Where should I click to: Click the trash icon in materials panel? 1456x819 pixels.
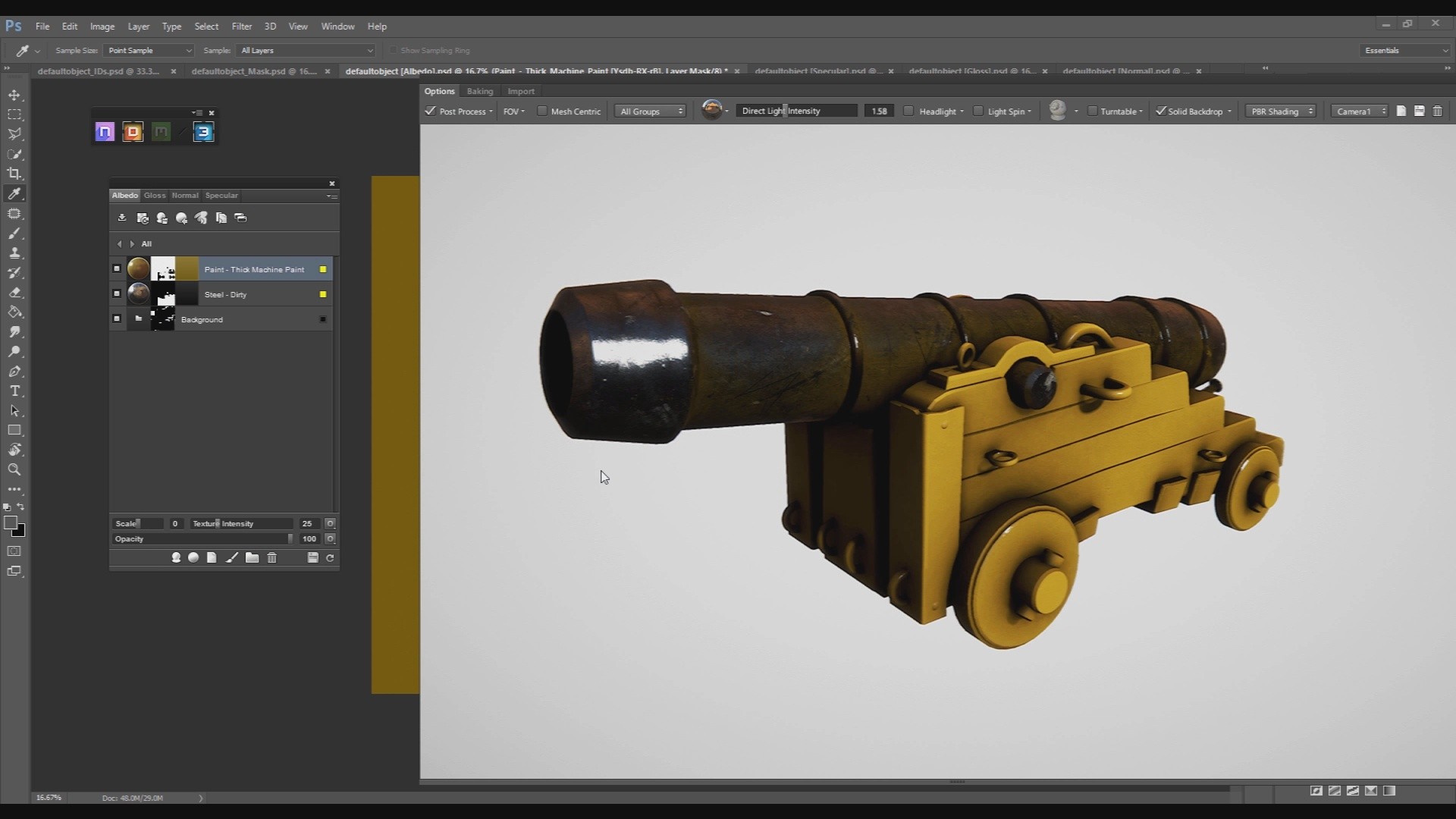[272, 558]
